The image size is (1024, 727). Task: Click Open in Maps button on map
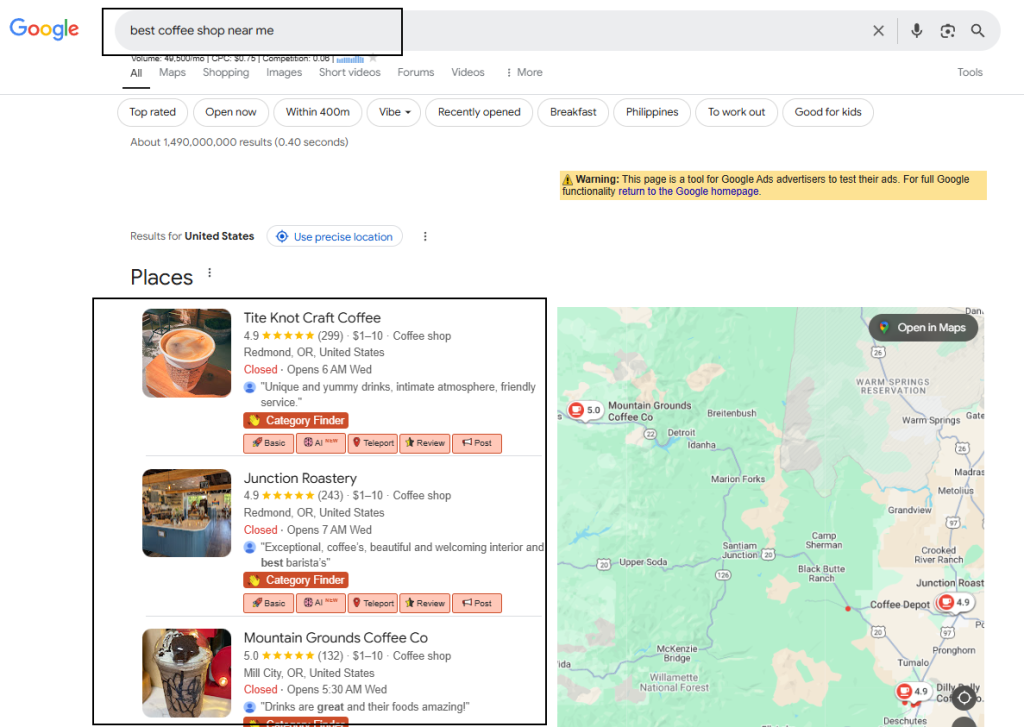tap(923, 328)
